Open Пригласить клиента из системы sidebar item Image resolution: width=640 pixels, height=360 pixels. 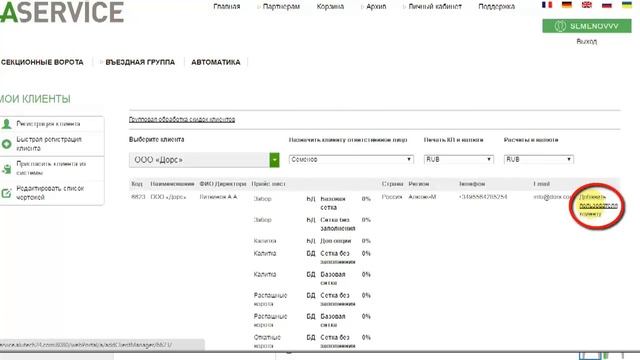click(x=51, y=168)
